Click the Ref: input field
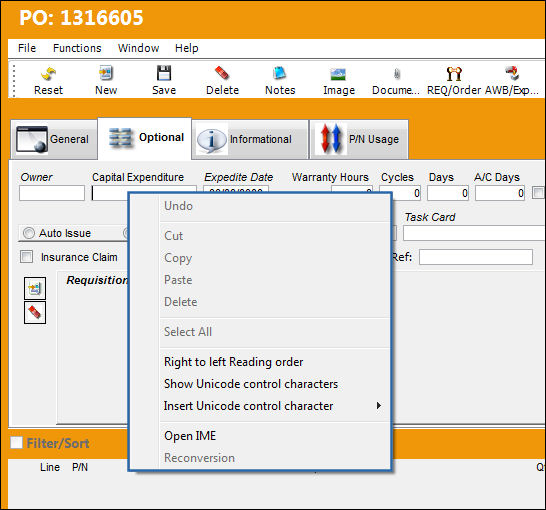 (476, 257)
